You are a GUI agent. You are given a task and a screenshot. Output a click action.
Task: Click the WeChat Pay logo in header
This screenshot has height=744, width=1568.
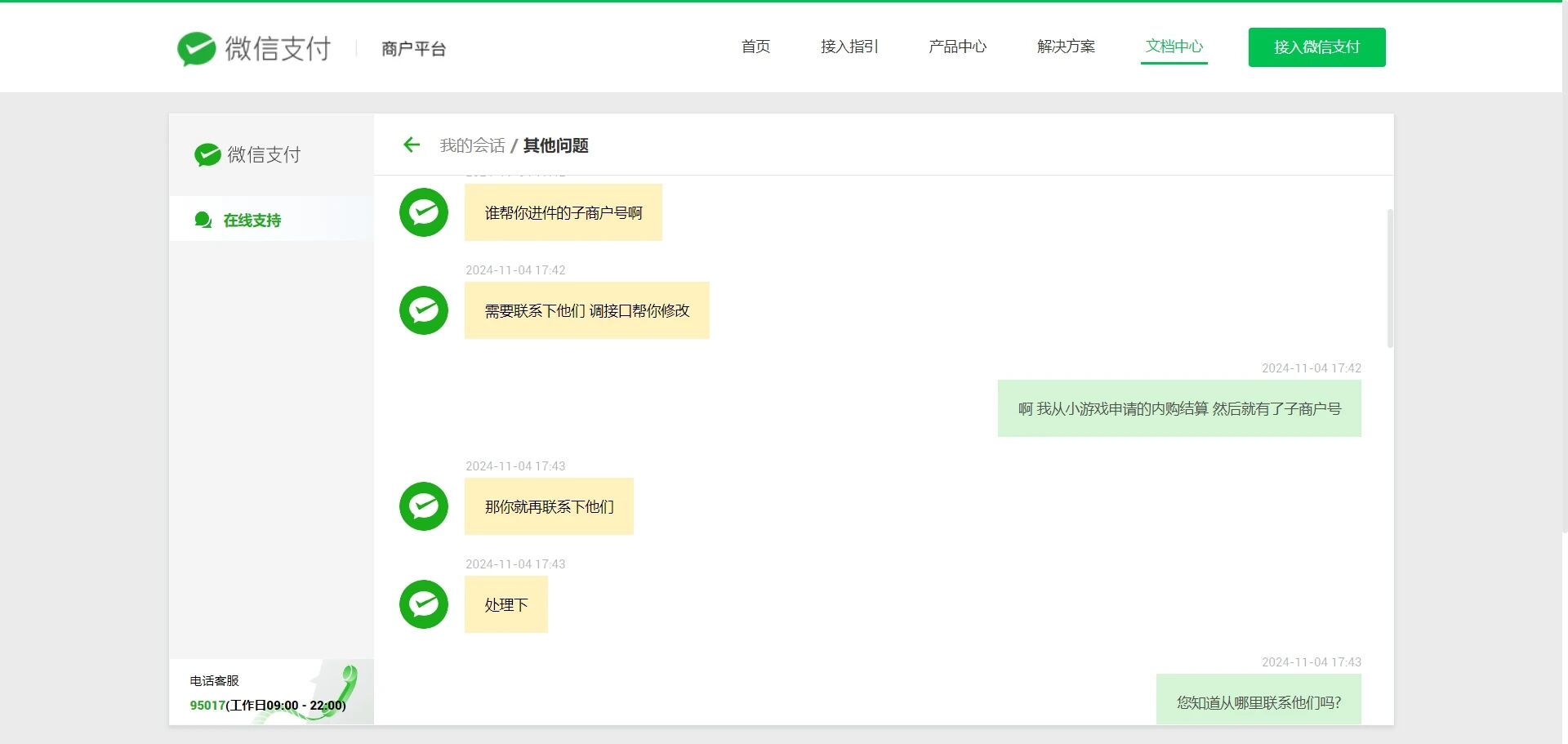(x=254, y=48)
